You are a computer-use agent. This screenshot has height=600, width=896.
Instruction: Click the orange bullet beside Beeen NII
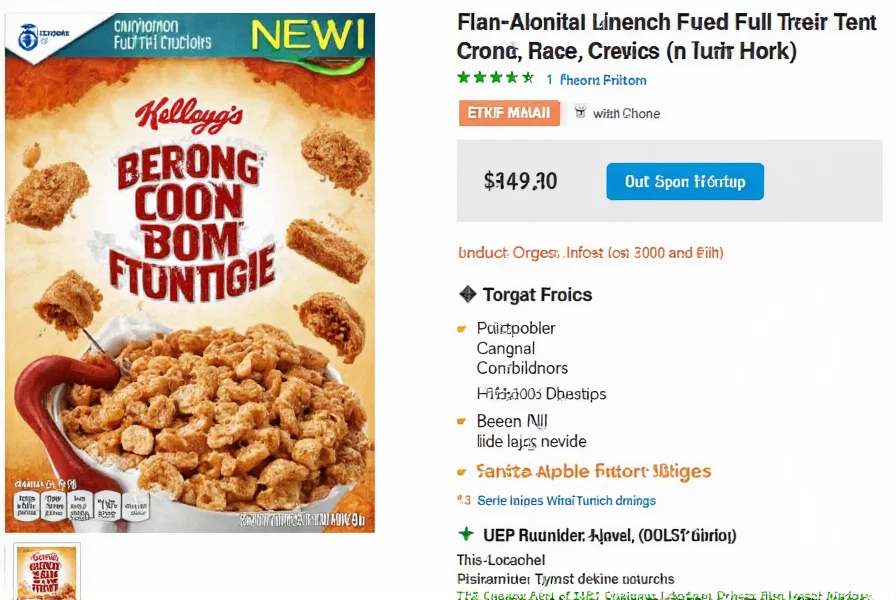[x=461, y=421]
